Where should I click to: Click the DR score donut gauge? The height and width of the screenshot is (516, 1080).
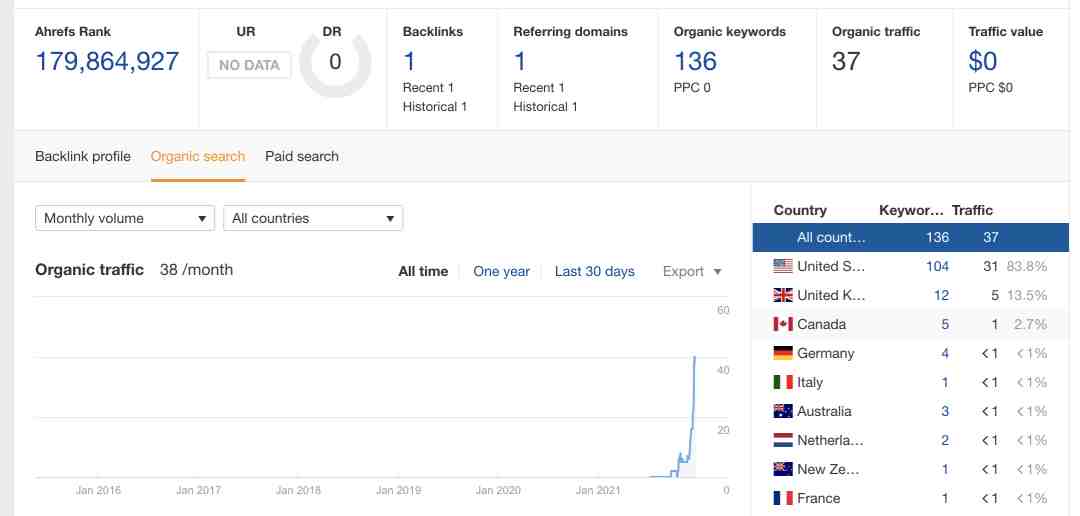335,63
